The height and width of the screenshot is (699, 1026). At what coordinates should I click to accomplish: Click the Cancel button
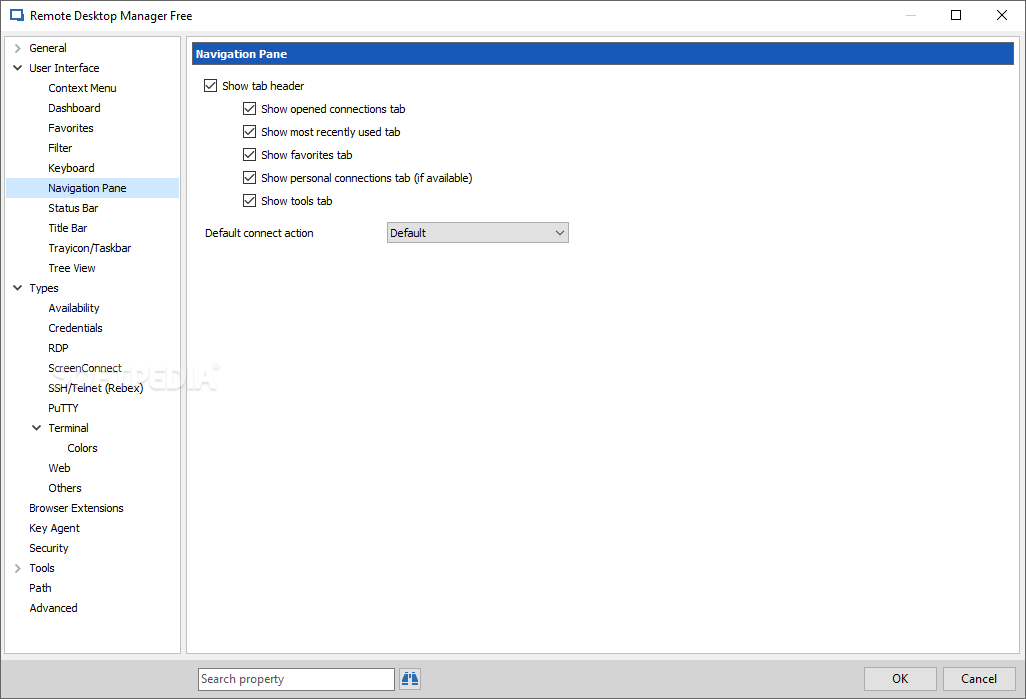979,679
